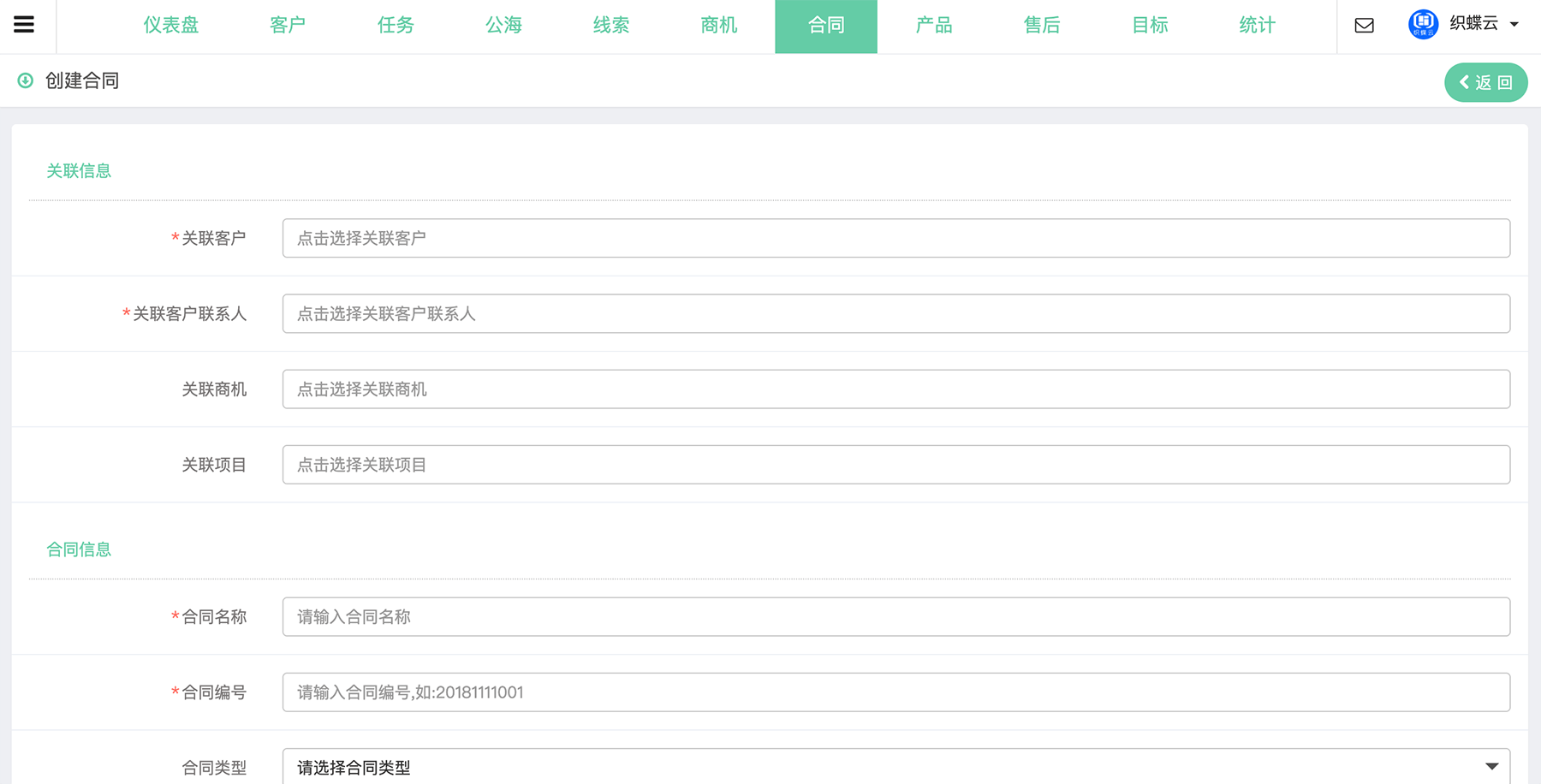Open the 统计 tab
This screenshot has height=784, width=1541.
coord(1257,26)
